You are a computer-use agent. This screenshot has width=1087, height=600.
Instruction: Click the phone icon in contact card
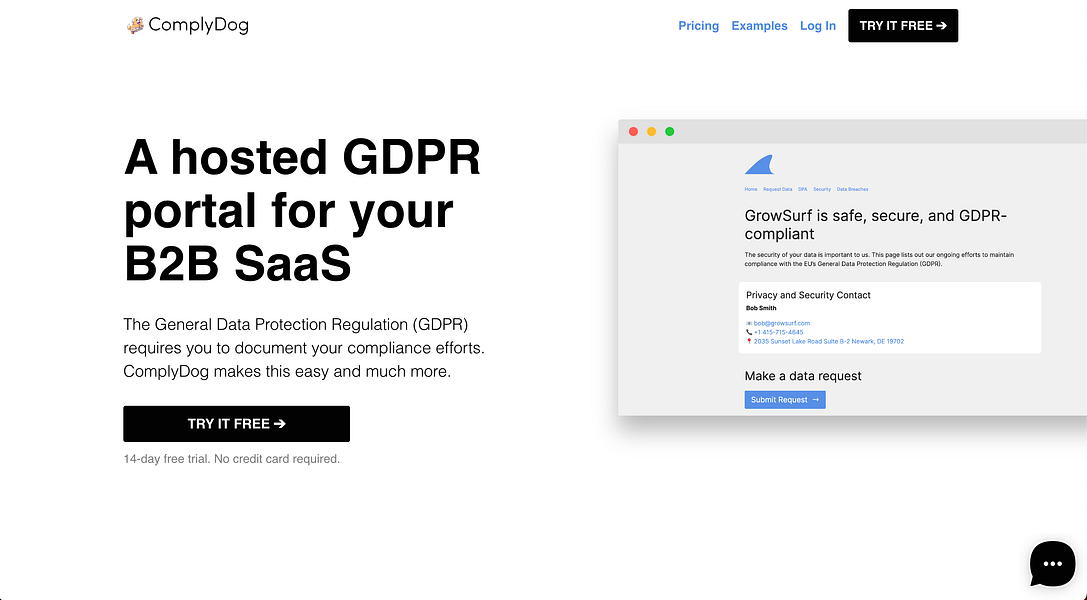[x=749, y=332]
